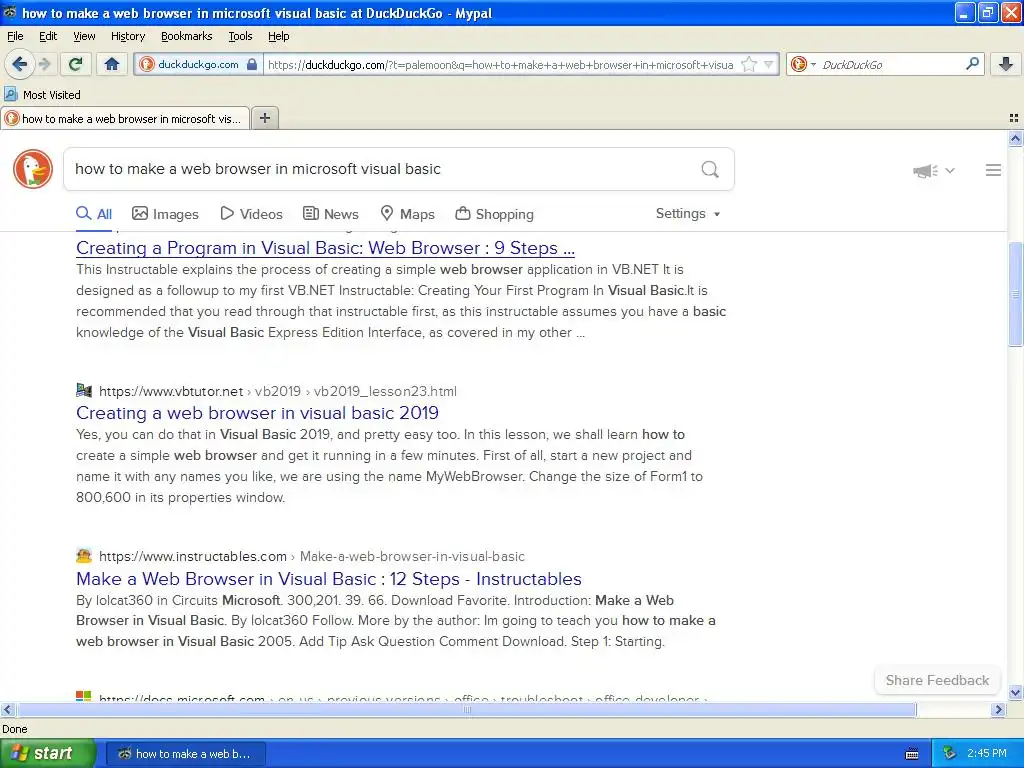Expand the chevron beside the megaphone
This screenshot has height=768, width=1024.
click(950, 170)
